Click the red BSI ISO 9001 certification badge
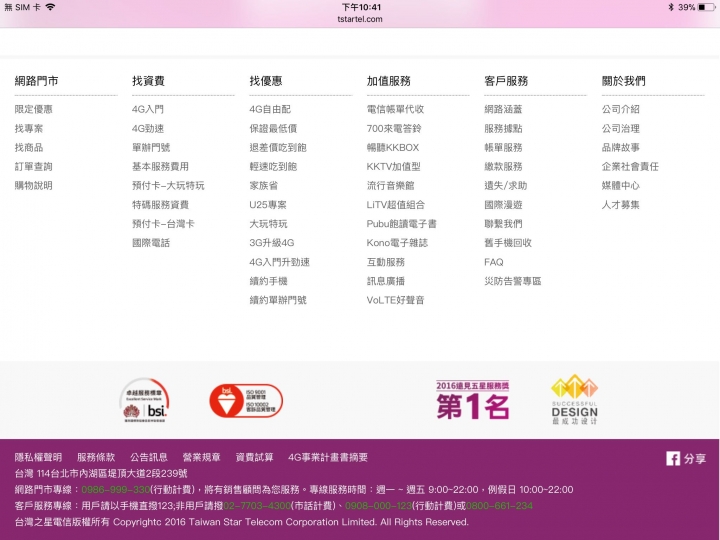720x540 pixels. (246, 401)
